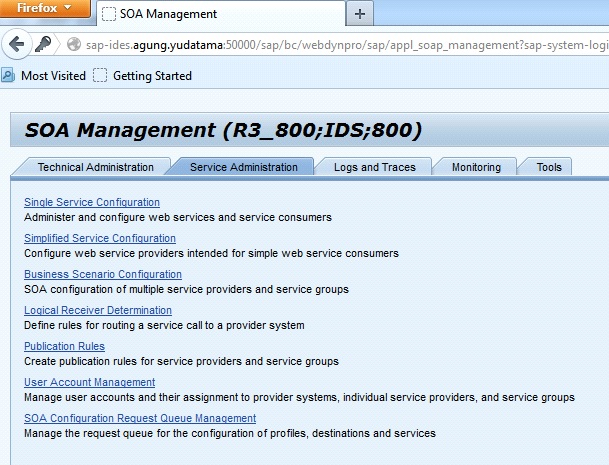Screen dimensions: 609x465
Task: Click the globe site identity icon
Action: point(74,45)
